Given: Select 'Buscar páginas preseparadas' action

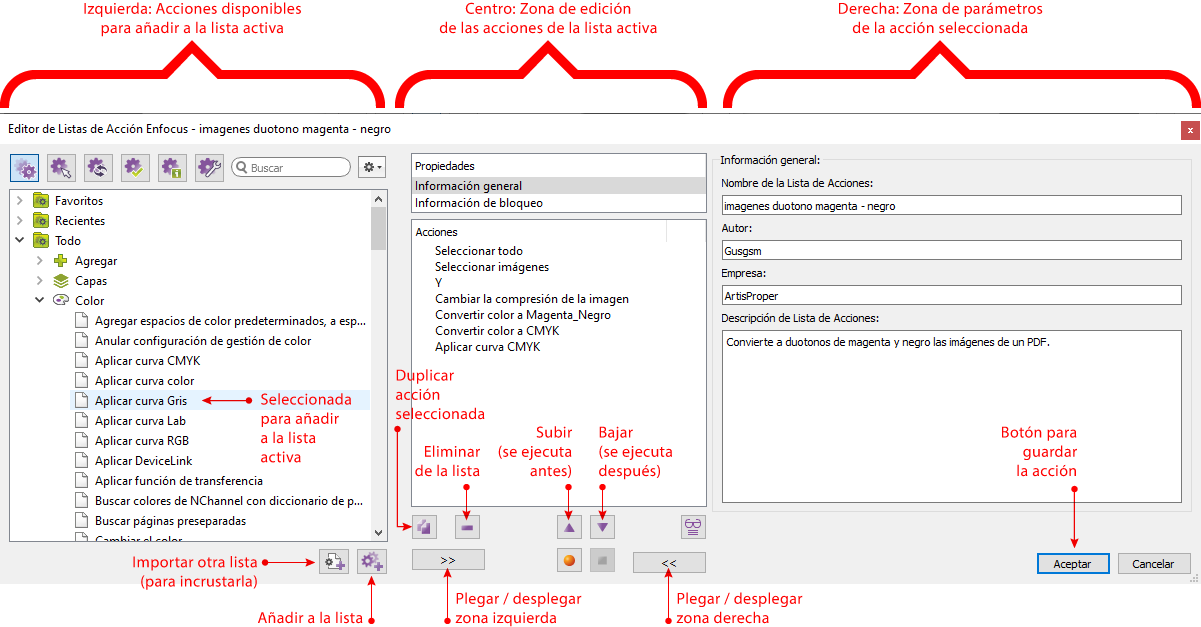Looking at the screenshot, I should tap(170, 521).
